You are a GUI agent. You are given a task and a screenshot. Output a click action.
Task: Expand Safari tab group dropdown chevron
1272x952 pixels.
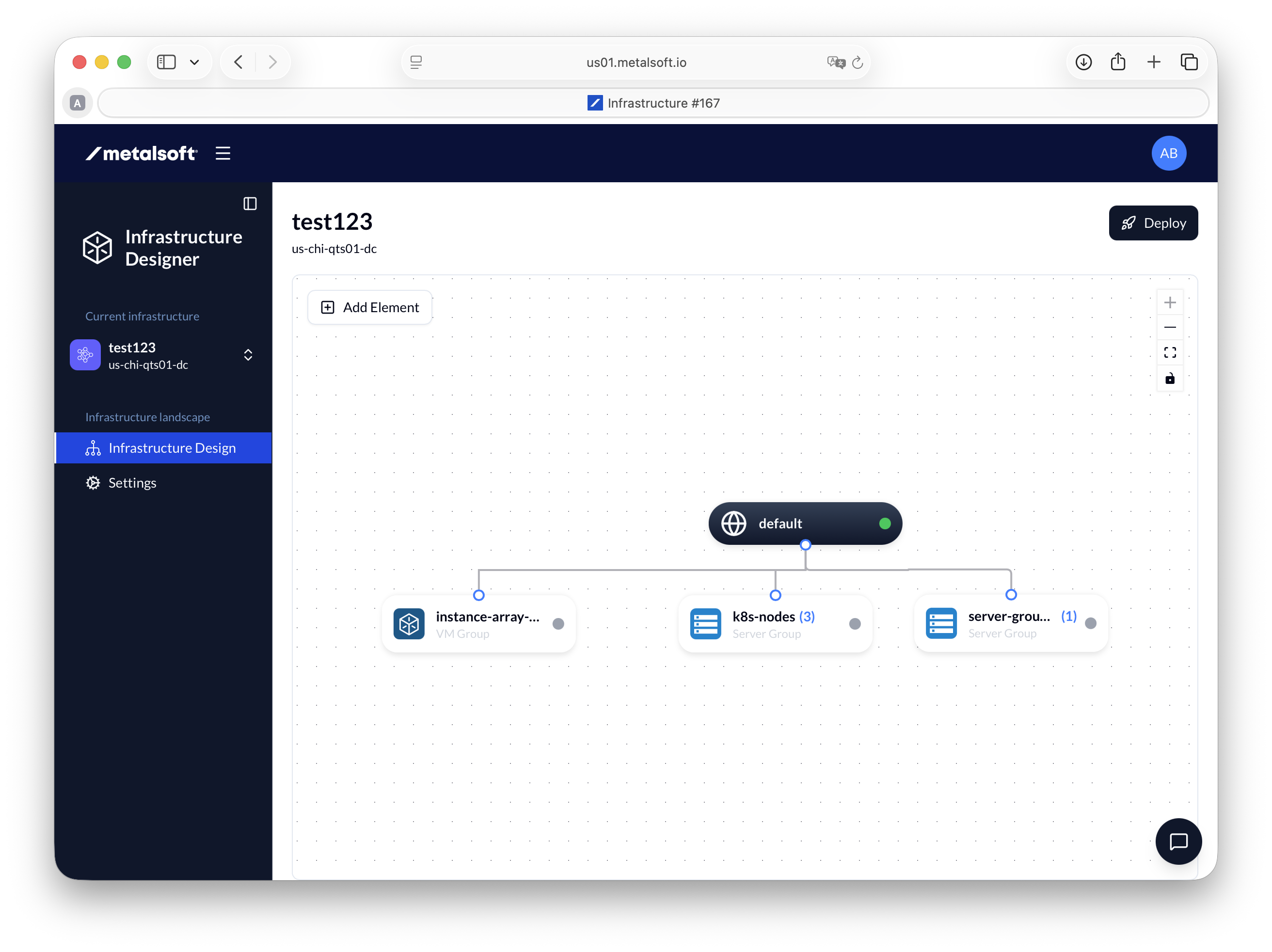point(194,62)
